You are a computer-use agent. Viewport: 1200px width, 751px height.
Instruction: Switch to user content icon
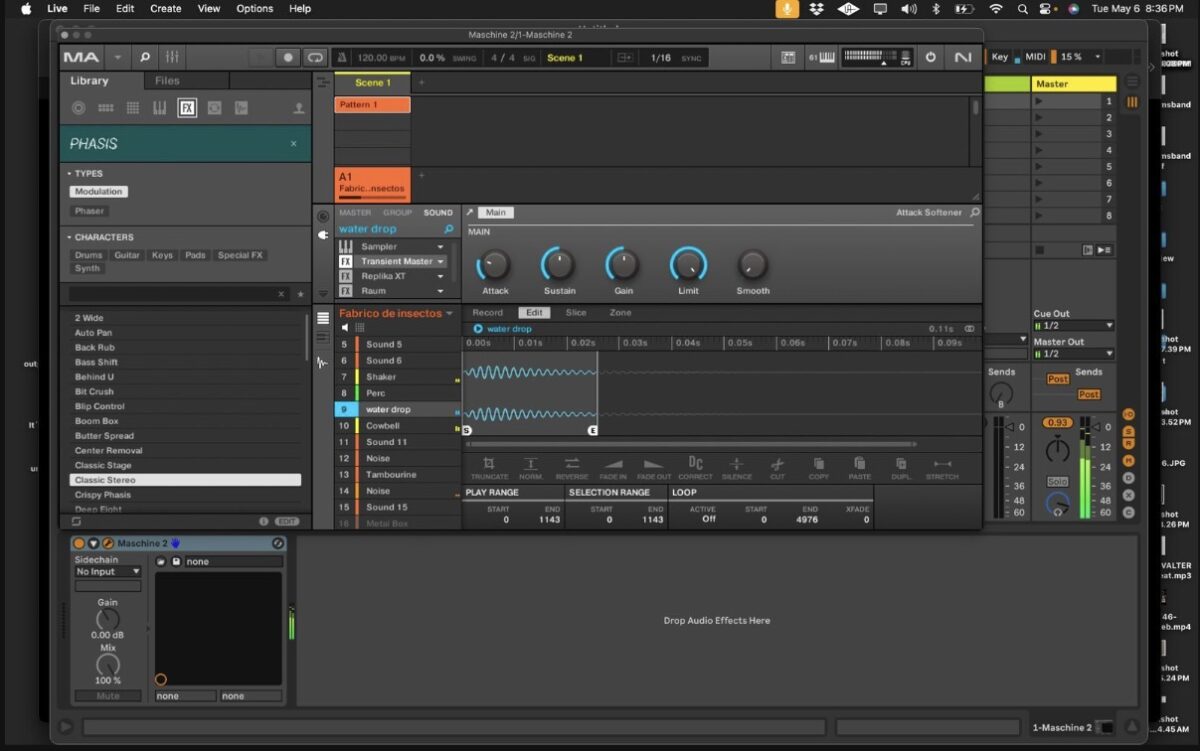pyautogui.click(x=298, y=108)
